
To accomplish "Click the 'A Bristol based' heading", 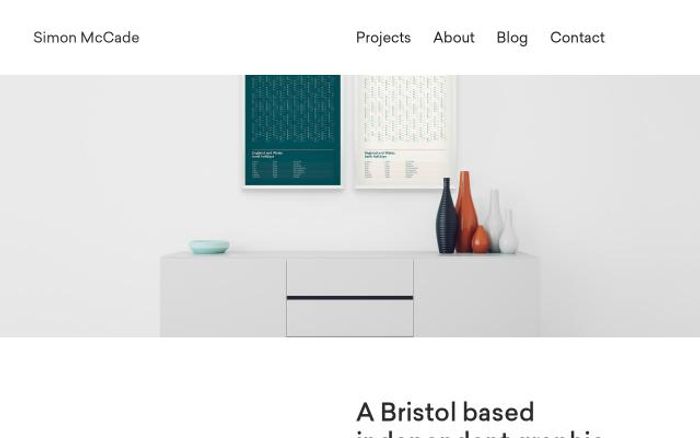I will click(445, 412).
